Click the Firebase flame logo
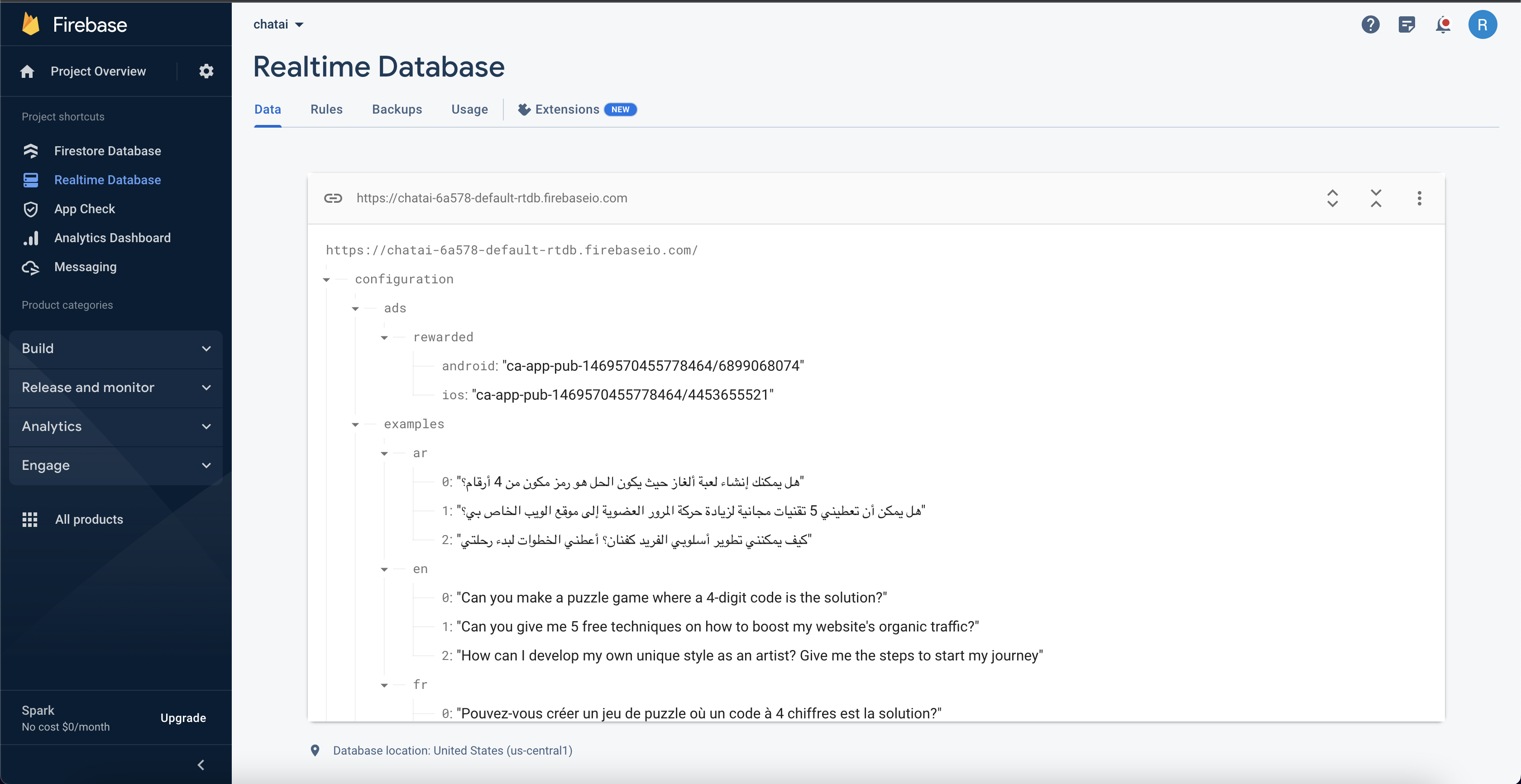 (31, 24)
